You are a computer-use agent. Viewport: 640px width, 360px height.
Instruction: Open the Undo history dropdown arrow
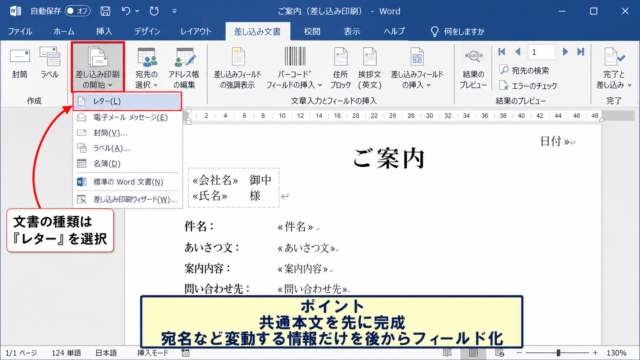tap(137, 11)
